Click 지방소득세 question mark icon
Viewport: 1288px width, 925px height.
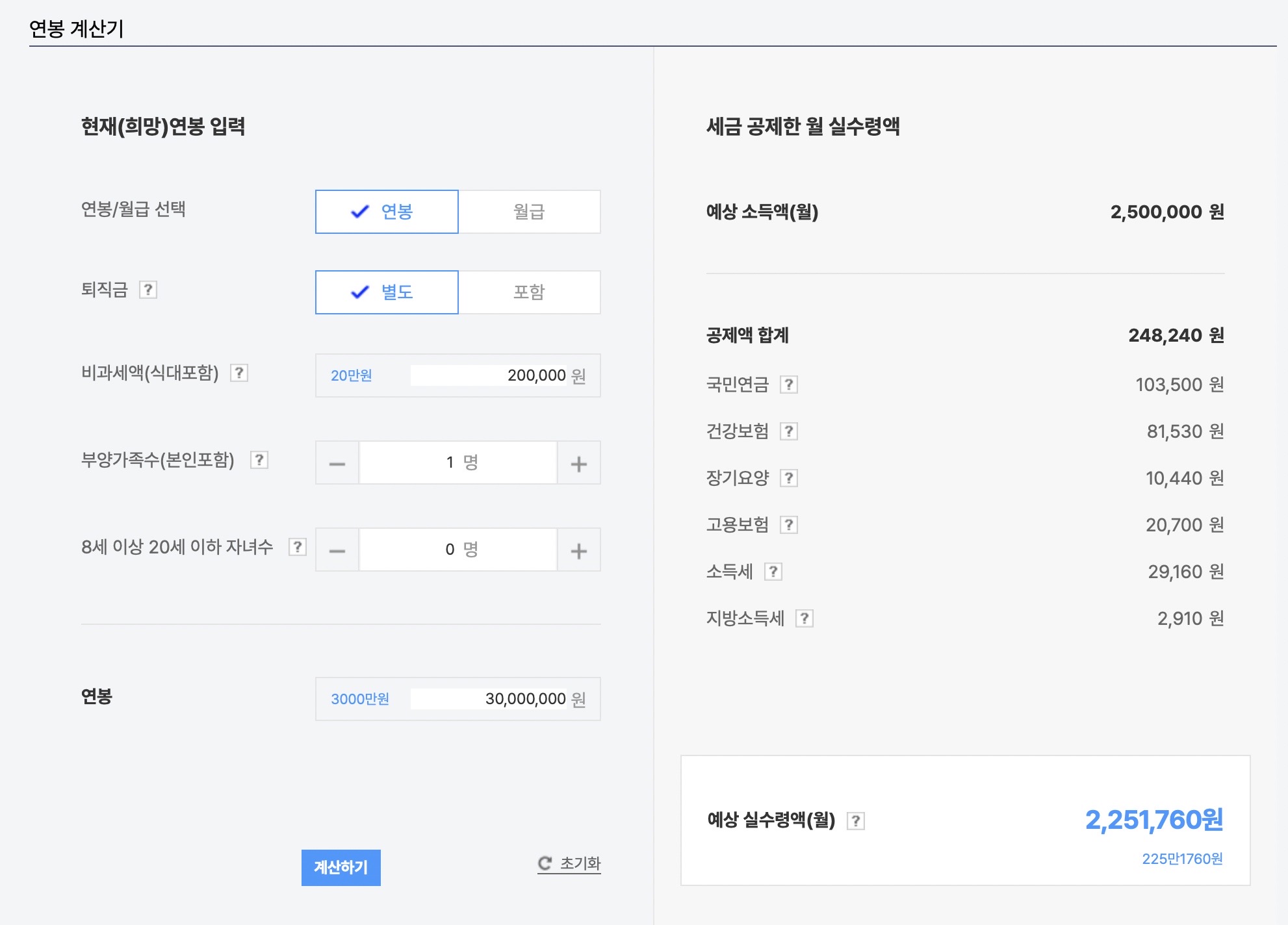(x=805, y=618)
